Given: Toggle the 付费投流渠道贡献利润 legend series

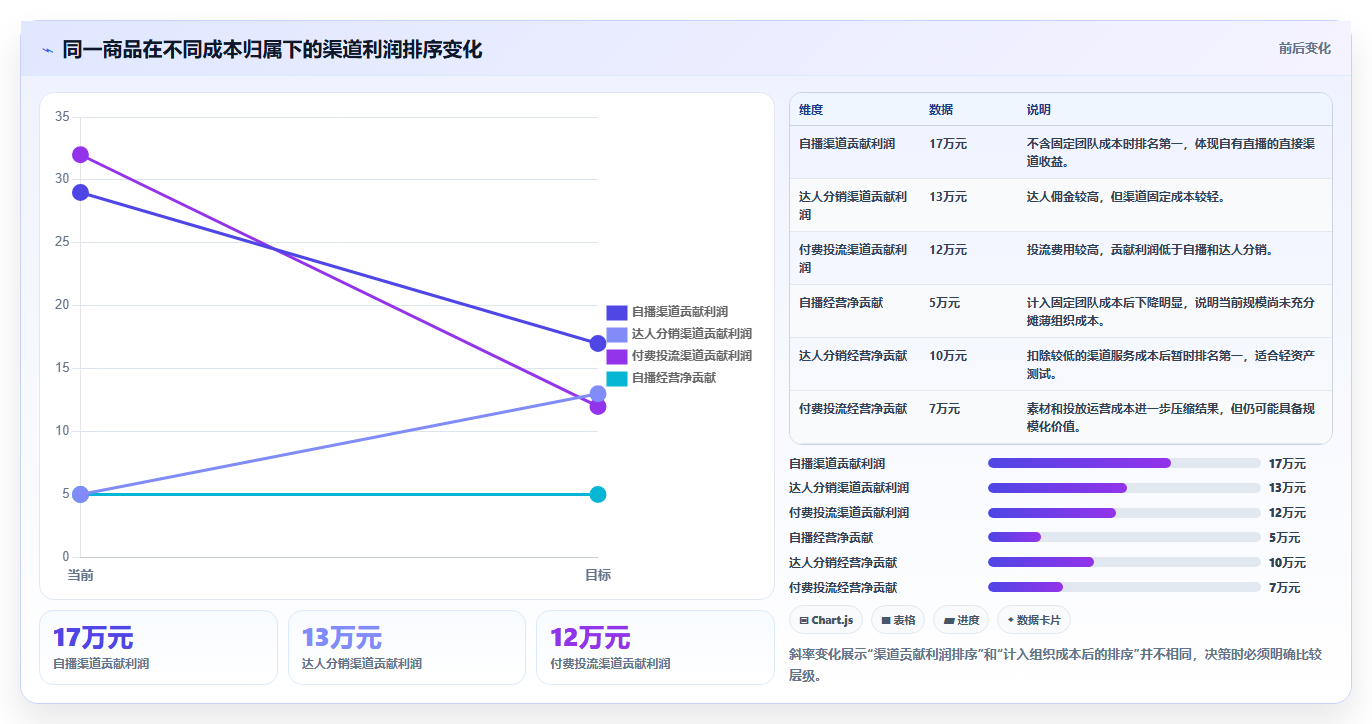Looking at the screenshot, I should tap(679, 356).
